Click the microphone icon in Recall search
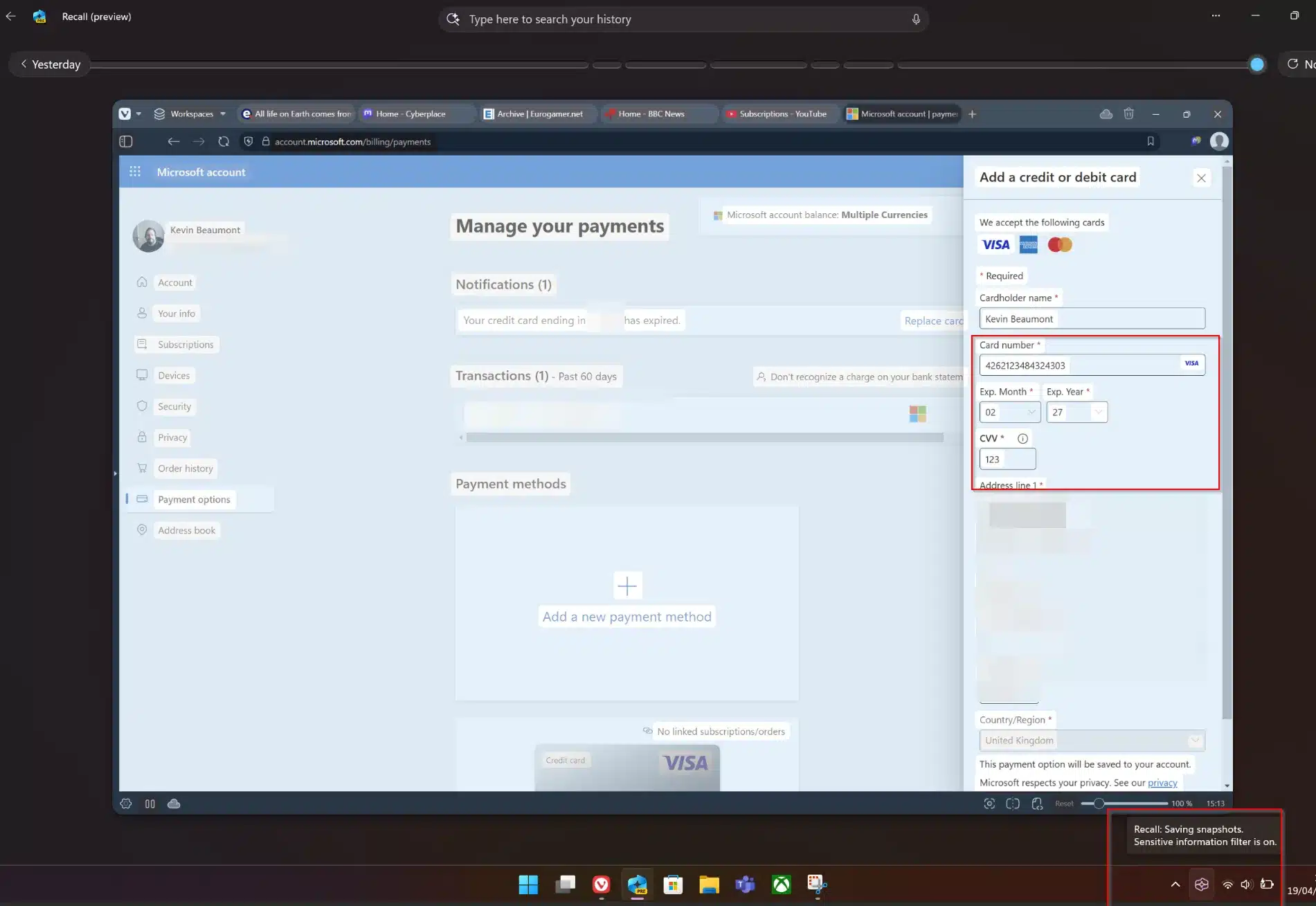 coord(916,19)
